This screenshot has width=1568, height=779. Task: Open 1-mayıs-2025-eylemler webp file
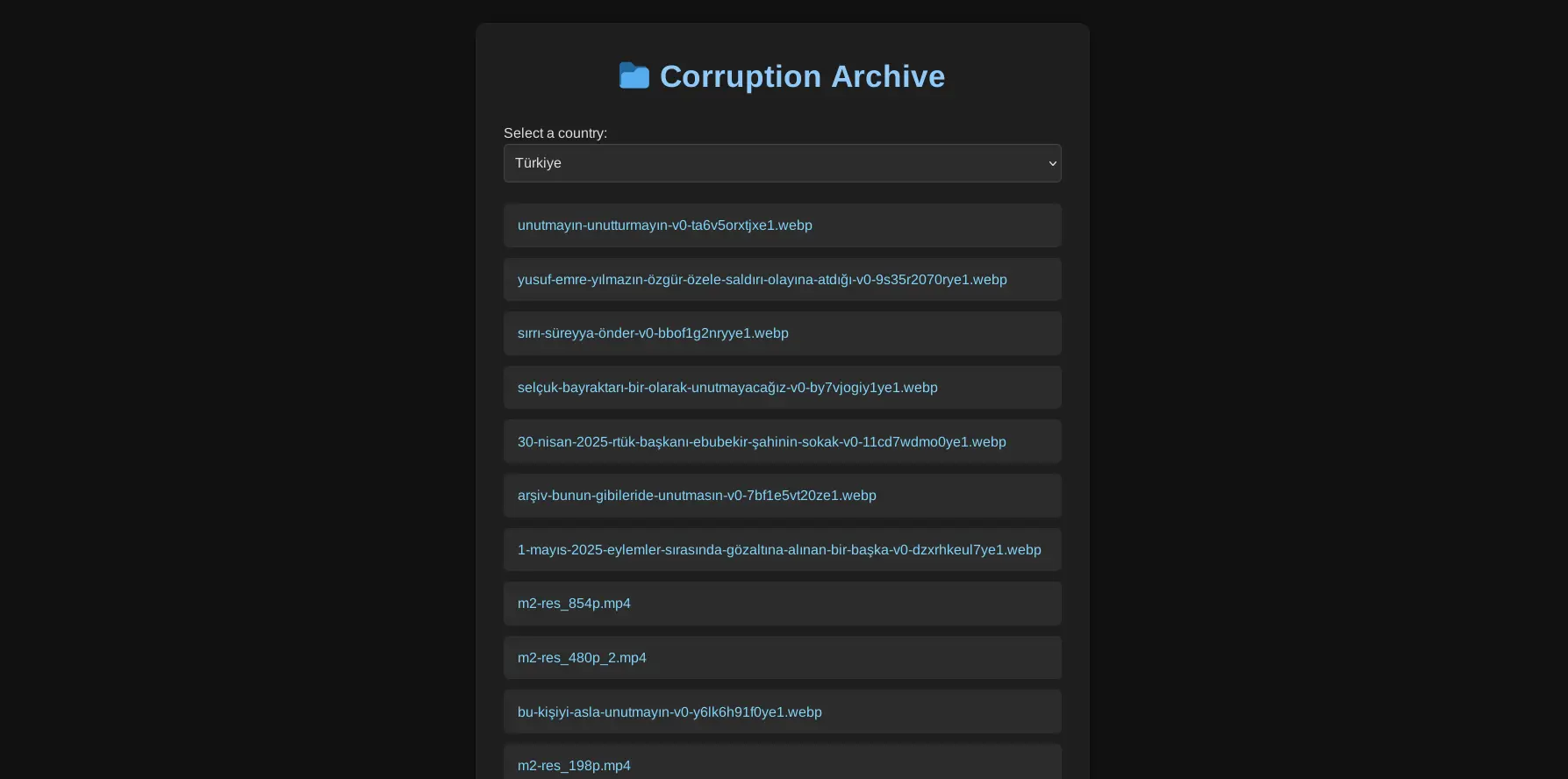(x=779, y=550)
